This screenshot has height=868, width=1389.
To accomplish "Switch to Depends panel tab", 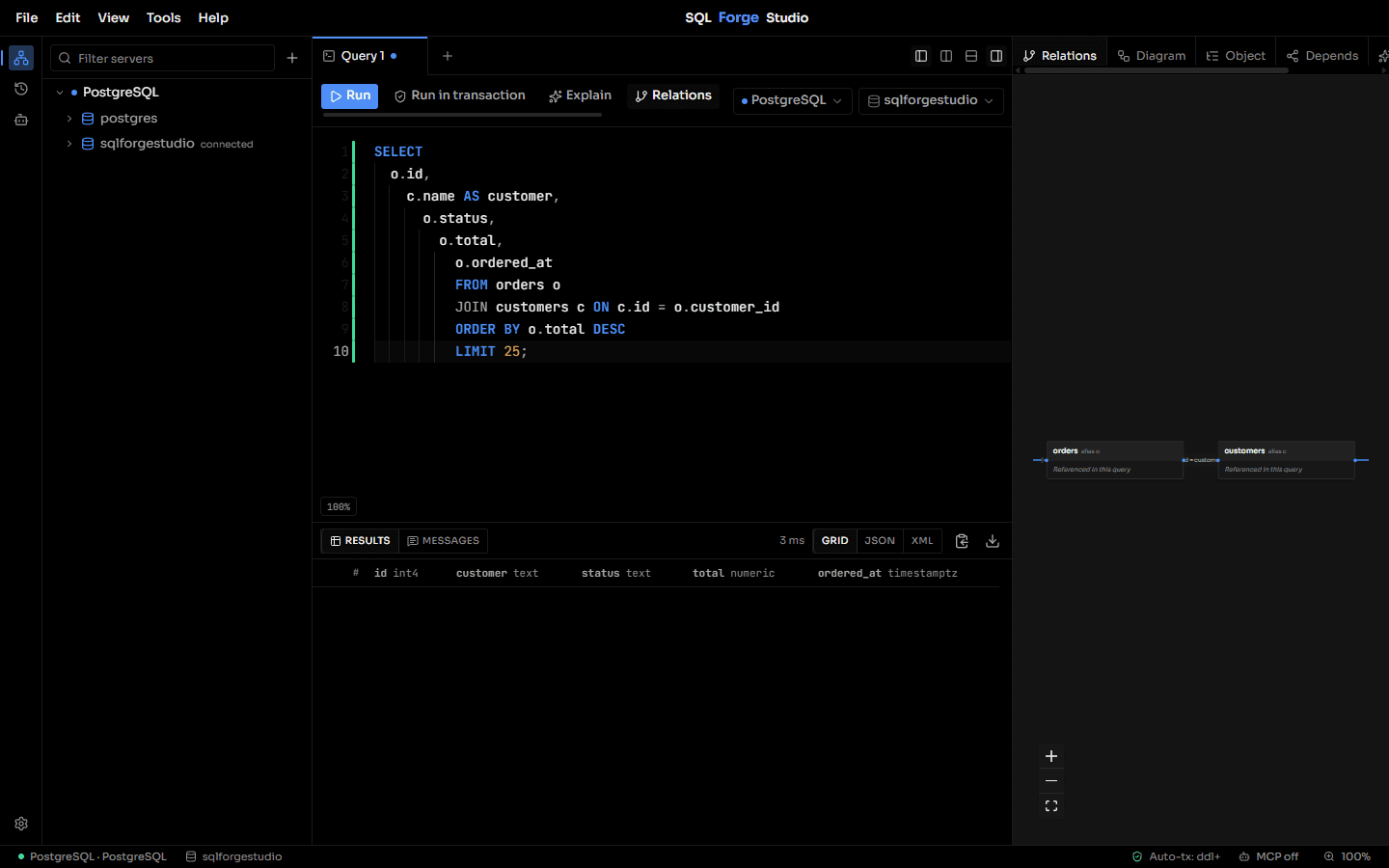I will pos(1322,56).
